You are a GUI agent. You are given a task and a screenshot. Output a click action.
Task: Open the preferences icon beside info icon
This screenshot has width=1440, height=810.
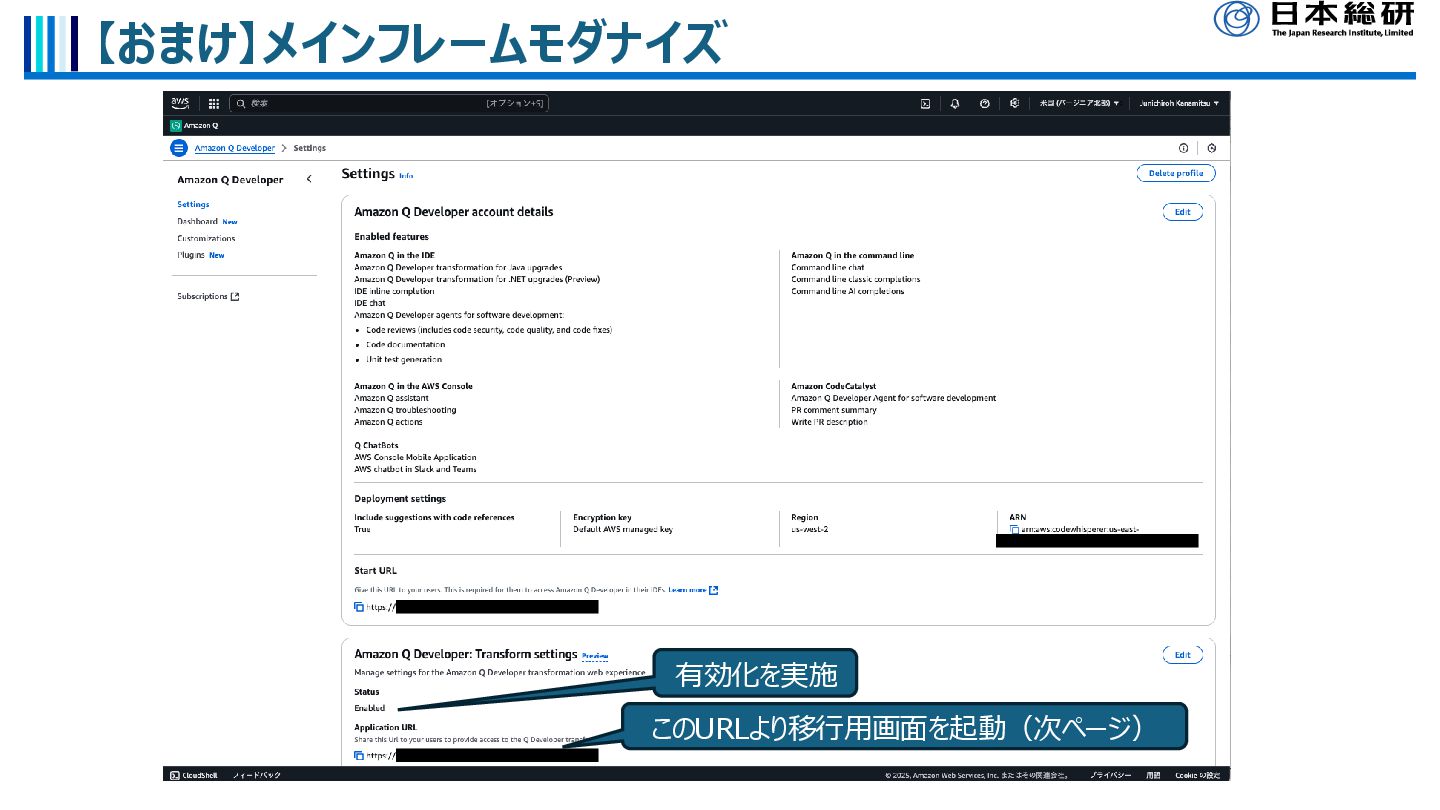pyautogui.click(x=1211, y=148)
